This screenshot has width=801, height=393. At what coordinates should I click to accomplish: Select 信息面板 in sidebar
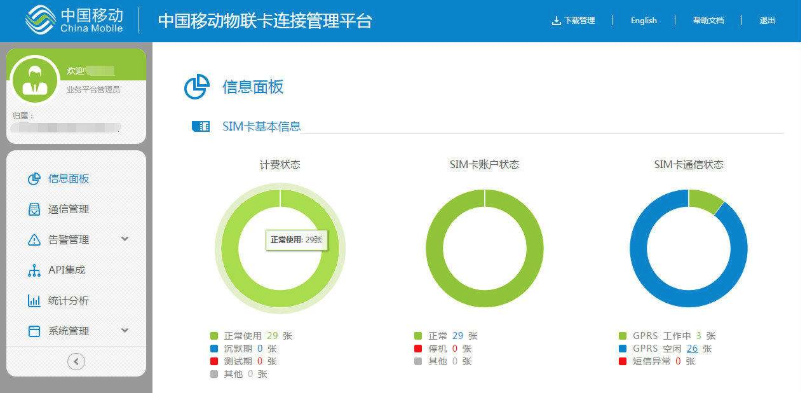pos(68,179)
